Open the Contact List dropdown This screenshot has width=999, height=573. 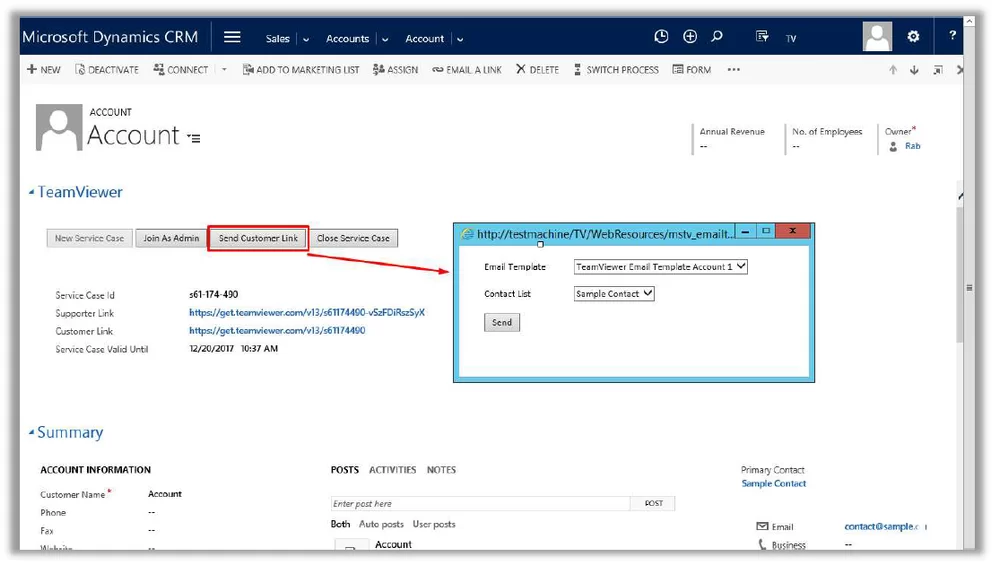point(614,294)
